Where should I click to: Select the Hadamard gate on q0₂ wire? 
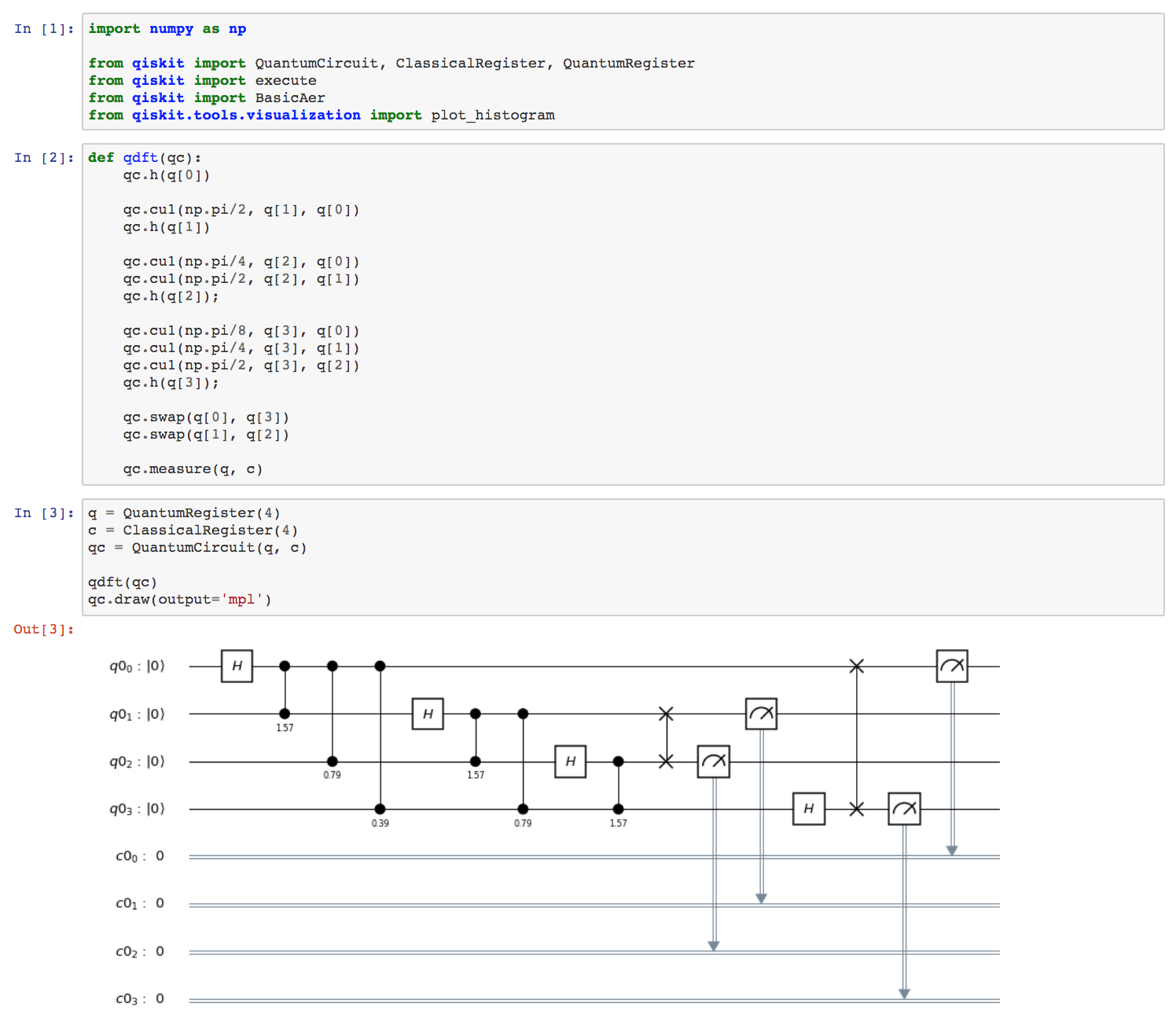570,762
